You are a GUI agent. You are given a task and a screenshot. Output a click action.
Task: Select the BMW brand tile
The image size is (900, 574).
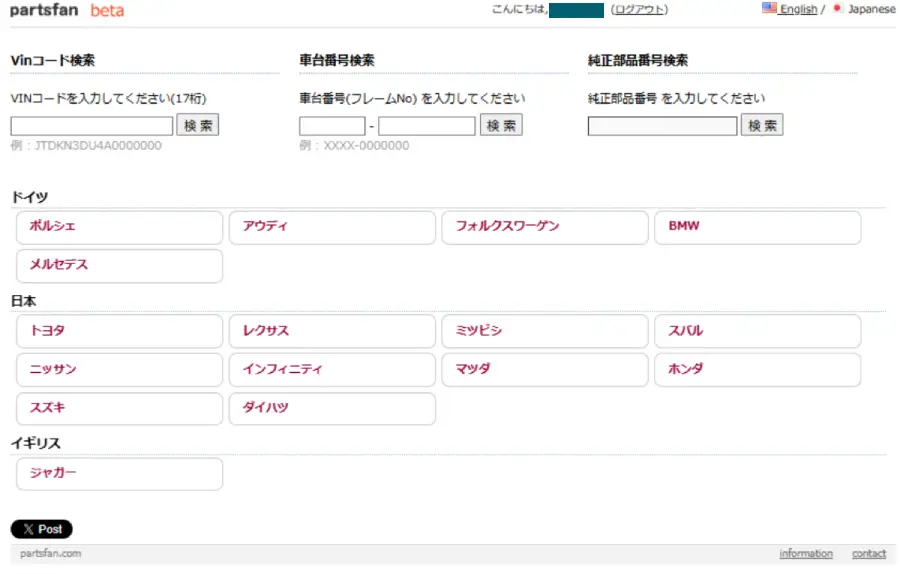[x=757, y=227]
